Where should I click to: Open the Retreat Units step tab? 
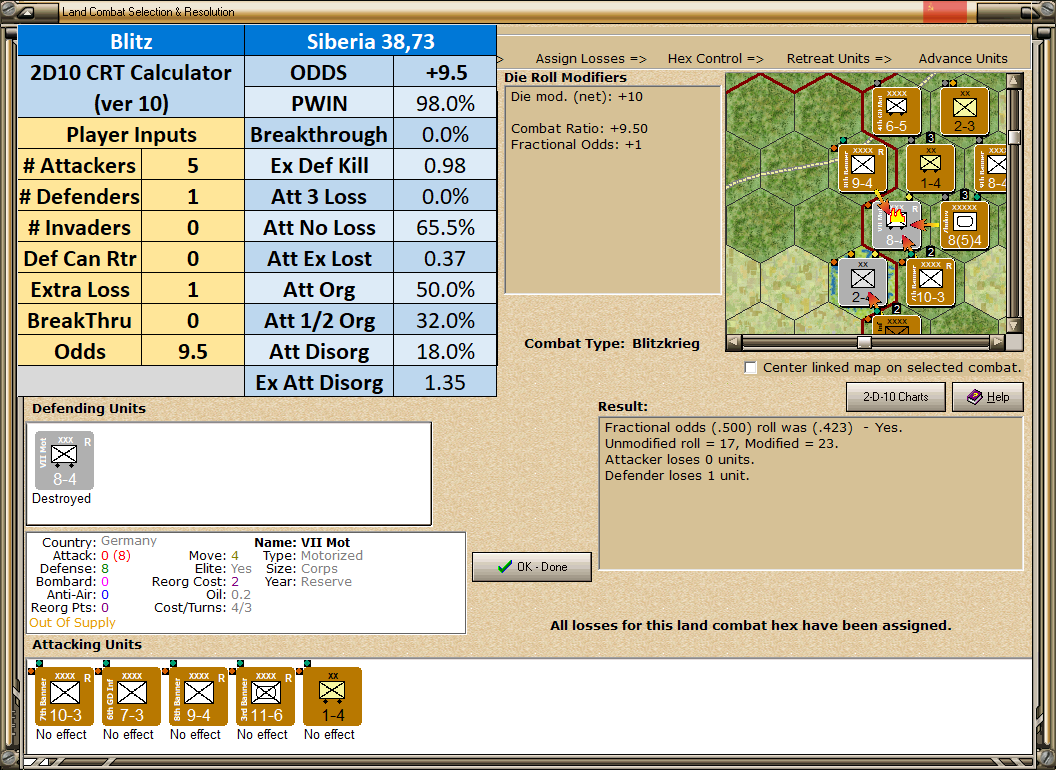[x=838, y=59]
